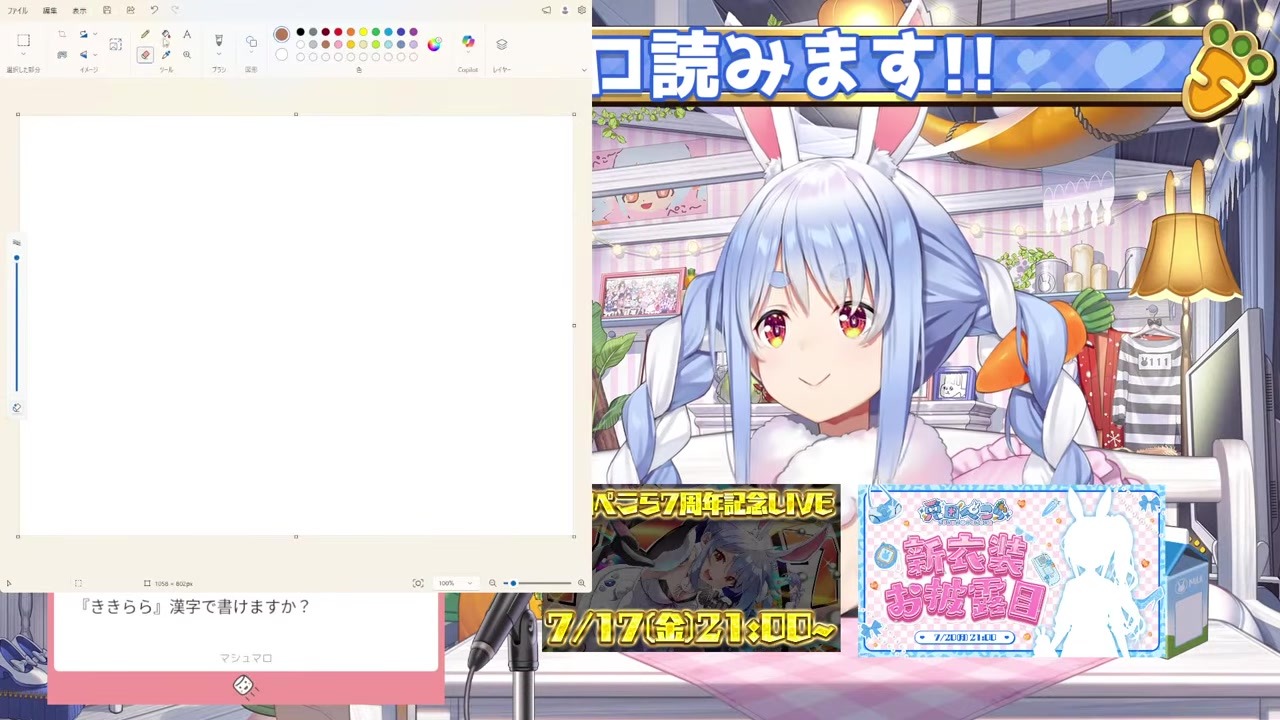Click the vertical brush size slider
The image size is (1280, 720).
tap(16, 323)
